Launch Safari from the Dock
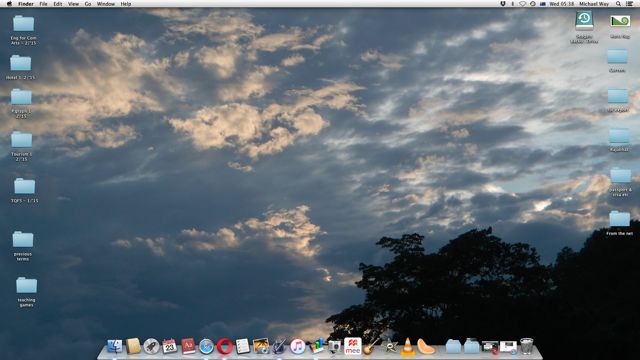 click(207, 347)
